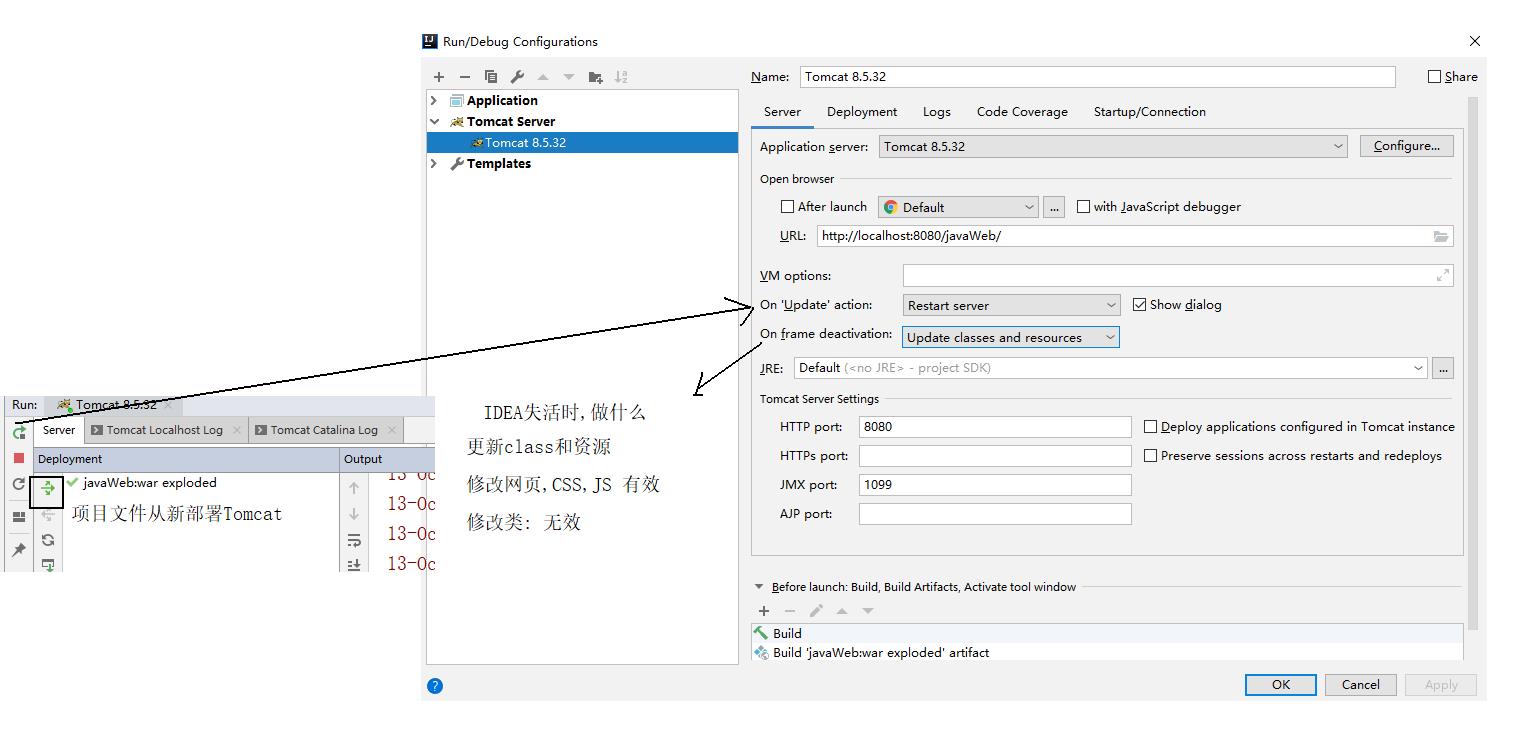Screen dimensions: 1532x732
Task: Add a Before launch task
Action: [x=764, y=611]
